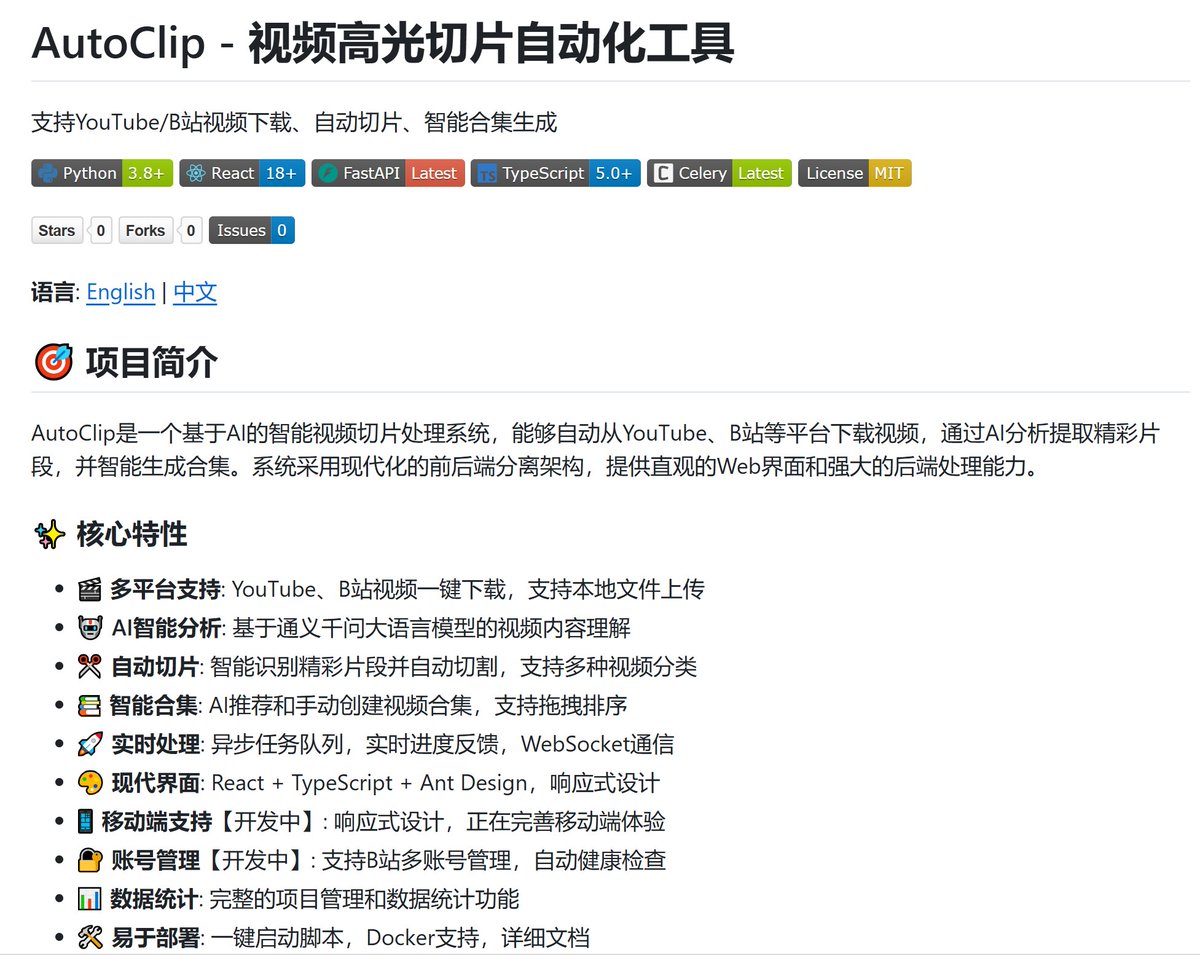Click the License MIT badge

(855, 173)
